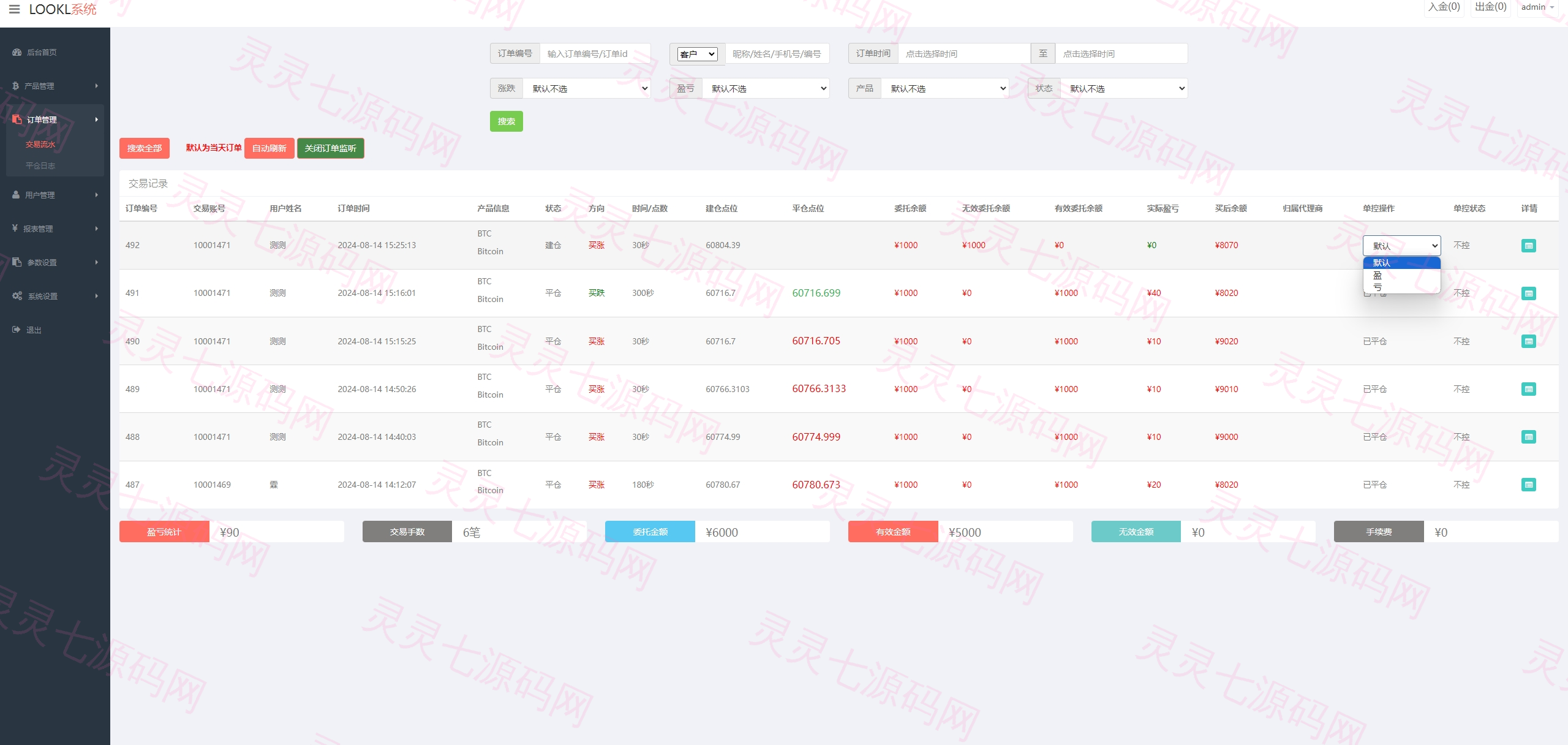Click account 10001469 in order 487
Viewport: 1568px width, 745px height.
[x=212, y=485]
